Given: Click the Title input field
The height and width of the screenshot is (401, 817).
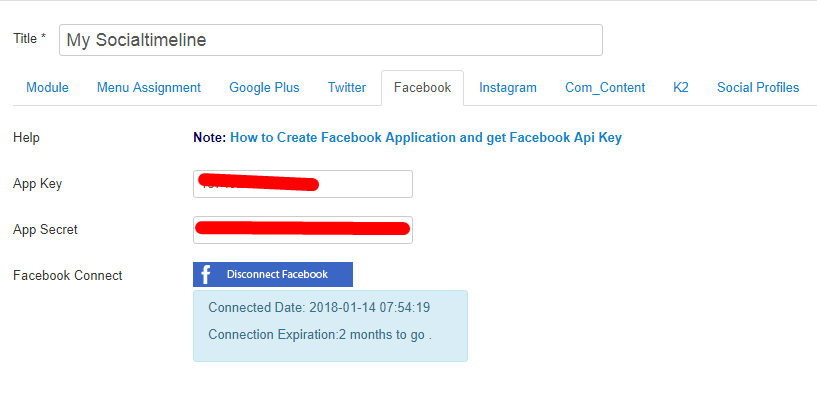Looking at the screenshot, I should point(331,40).
